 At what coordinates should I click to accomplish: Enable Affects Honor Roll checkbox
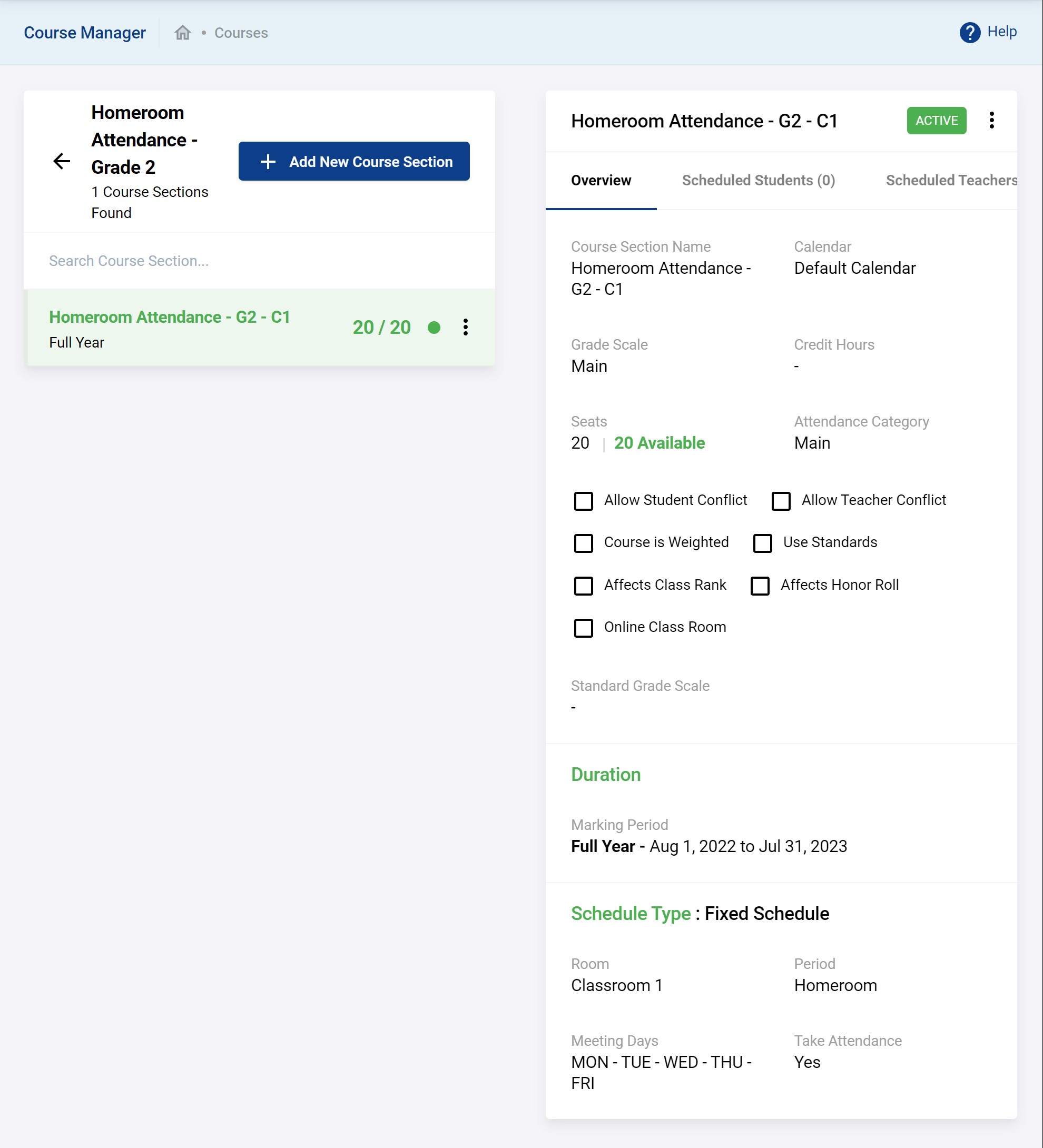point(760,586)
